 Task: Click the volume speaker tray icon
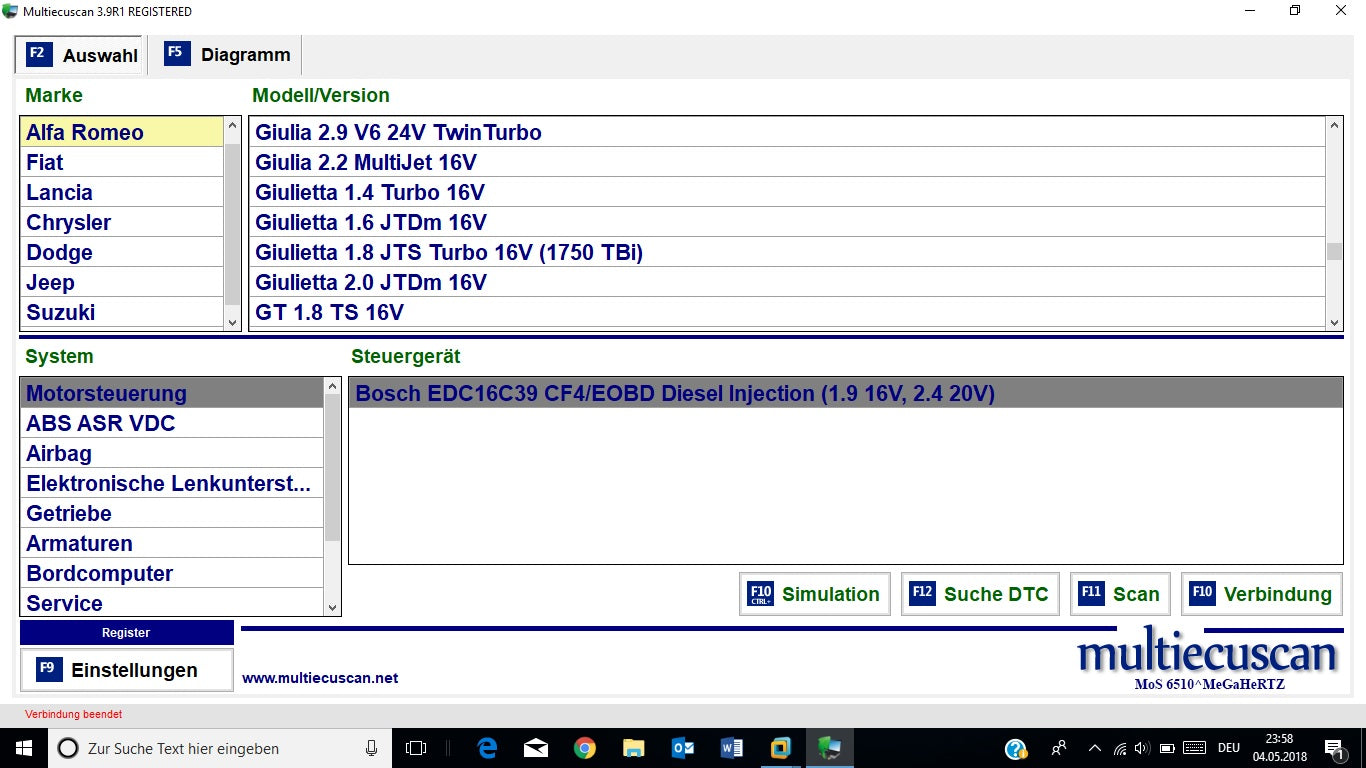coord(1142,748)
